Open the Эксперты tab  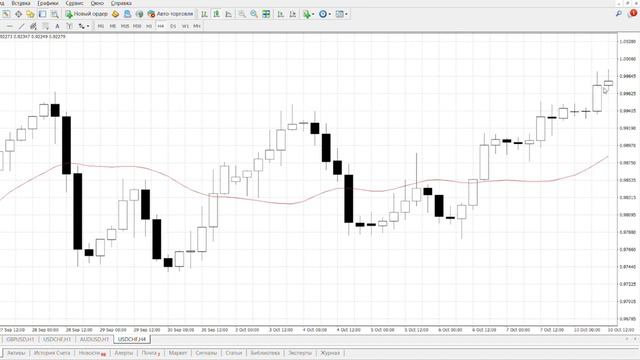pyautogui.click(x=300, y=353)
